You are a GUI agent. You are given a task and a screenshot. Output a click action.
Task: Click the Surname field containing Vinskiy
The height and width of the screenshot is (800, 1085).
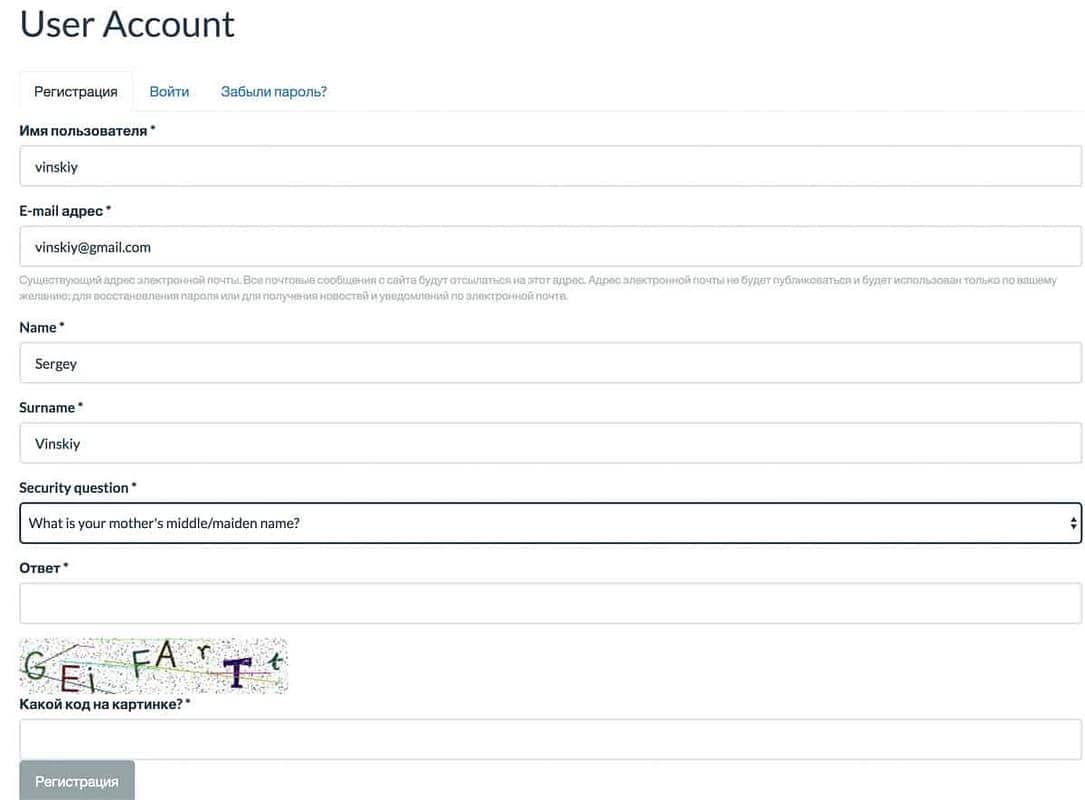[550, 443]
